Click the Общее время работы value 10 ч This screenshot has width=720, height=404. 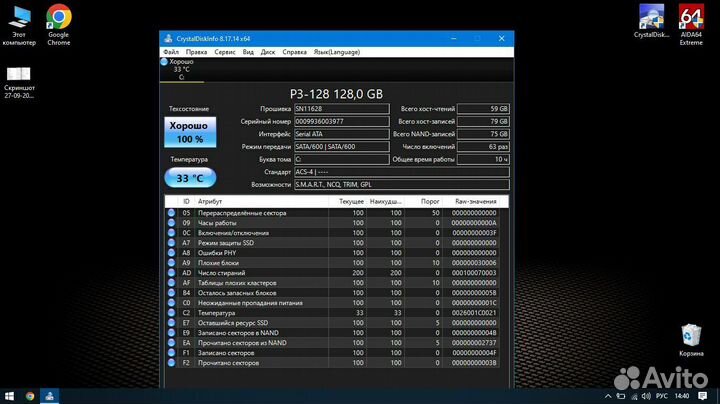(x=483, y=159)
